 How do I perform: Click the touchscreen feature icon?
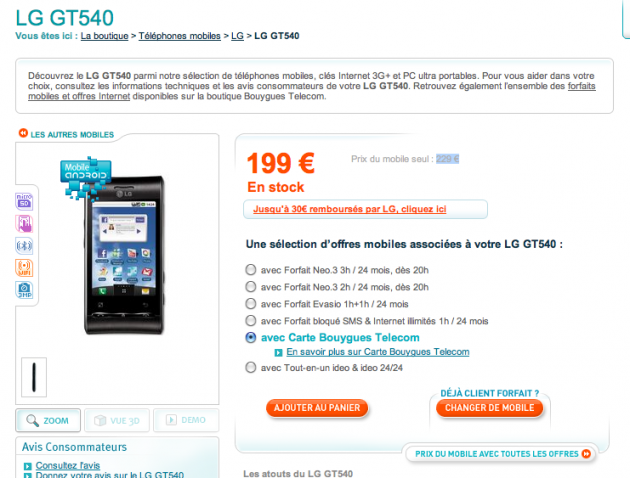click(x=24, y=224)
